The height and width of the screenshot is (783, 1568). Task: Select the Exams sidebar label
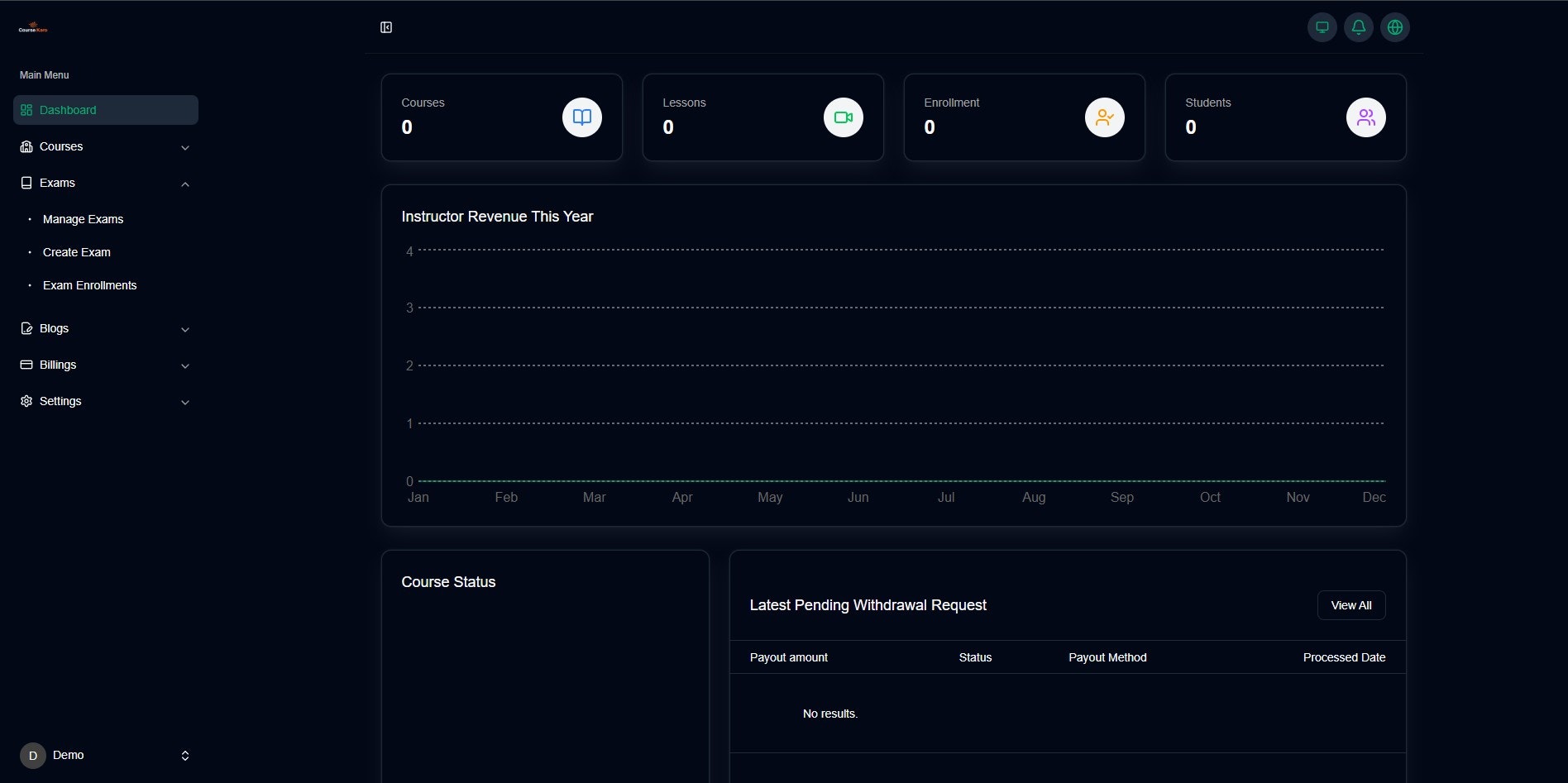[57, 183]
